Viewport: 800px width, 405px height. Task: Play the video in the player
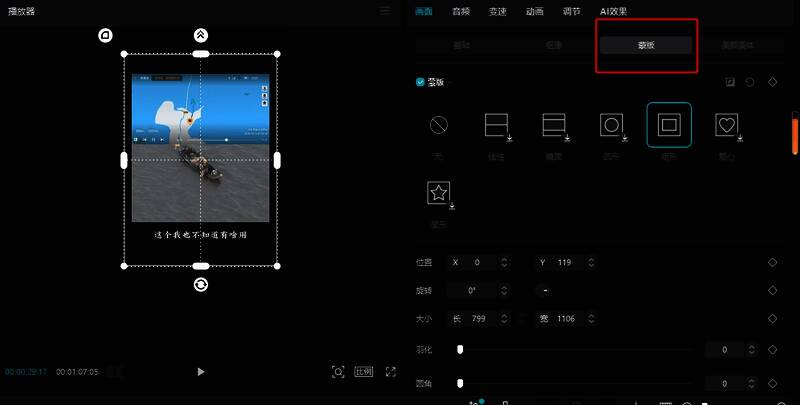pyautogui.click(x=201, y=372)
